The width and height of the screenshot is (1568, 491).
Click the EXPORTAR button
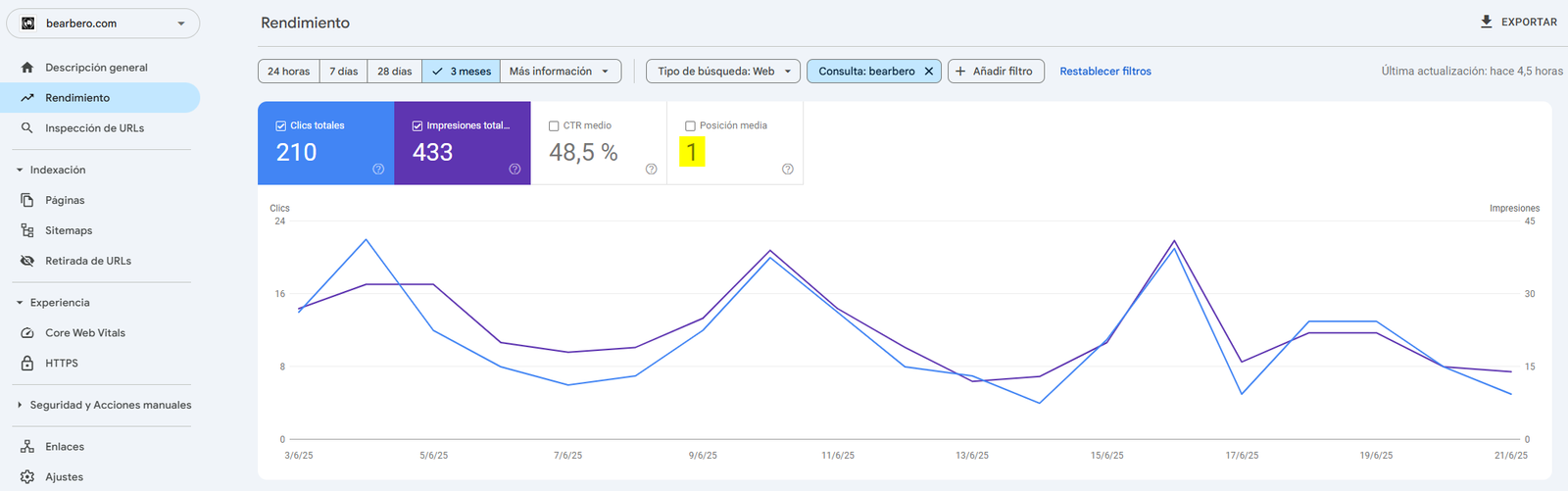click(1518, 22)
